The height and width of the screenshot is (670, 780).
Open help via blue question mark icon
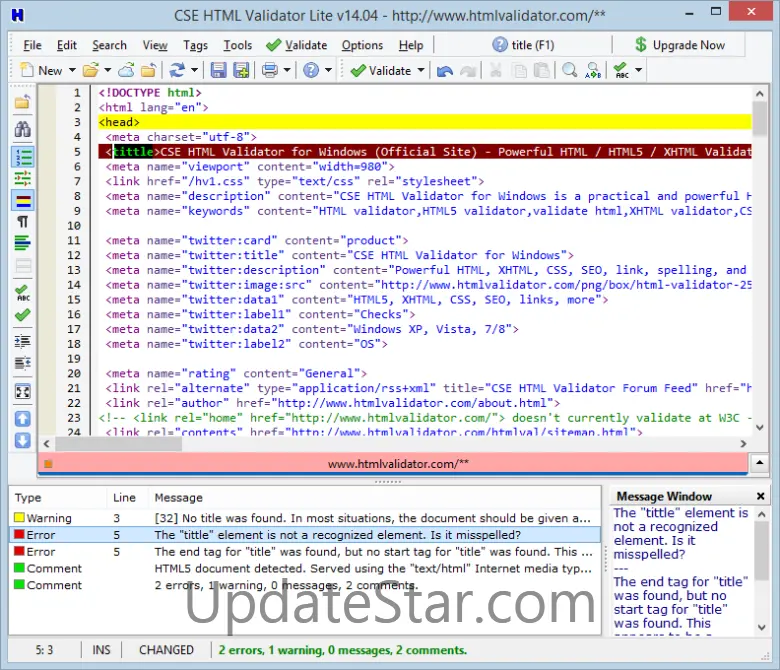point(311,71)
